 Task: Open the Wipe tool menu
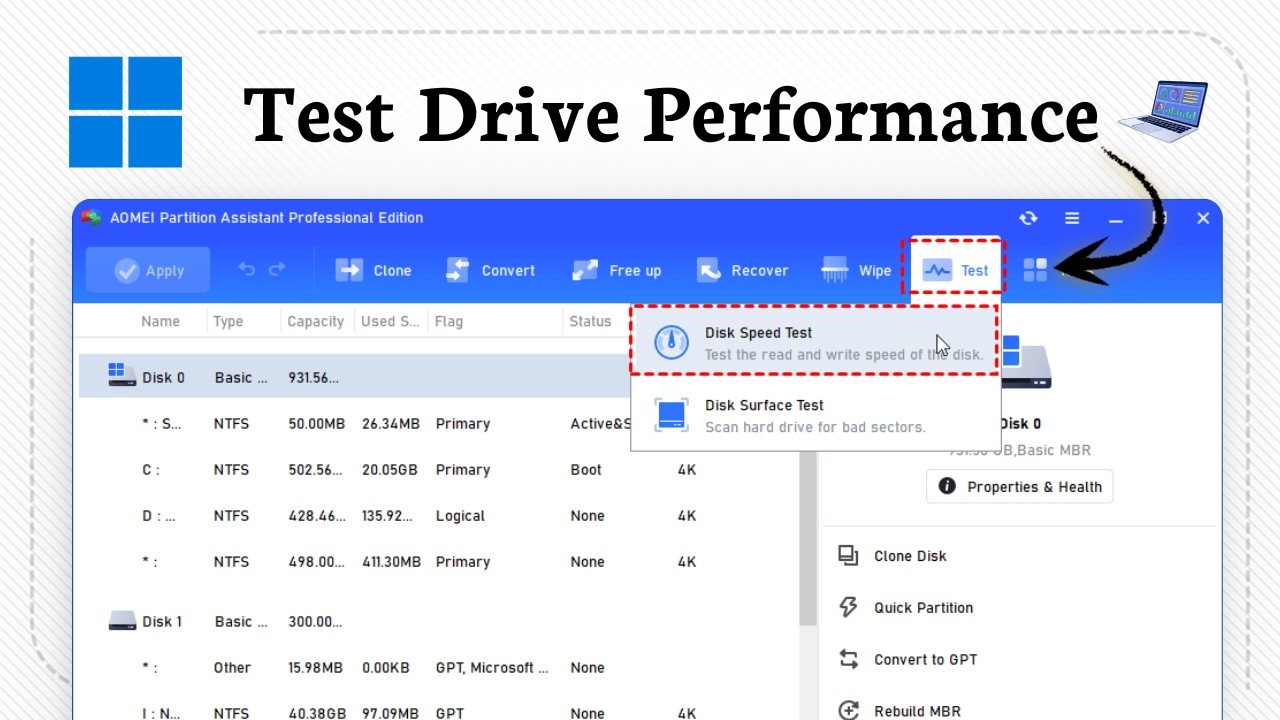[856, 270]
